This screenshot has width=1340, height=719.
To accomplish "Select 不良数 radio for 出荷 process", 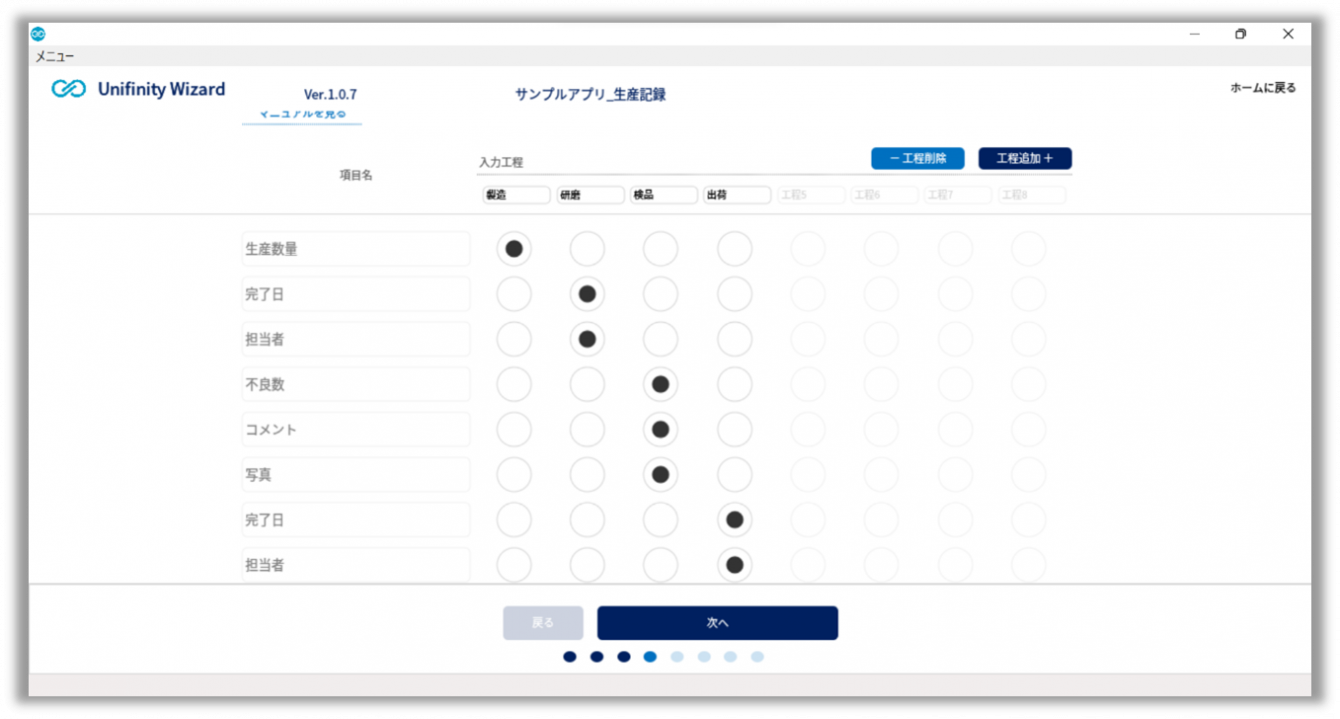I will (x=734, y=384).
